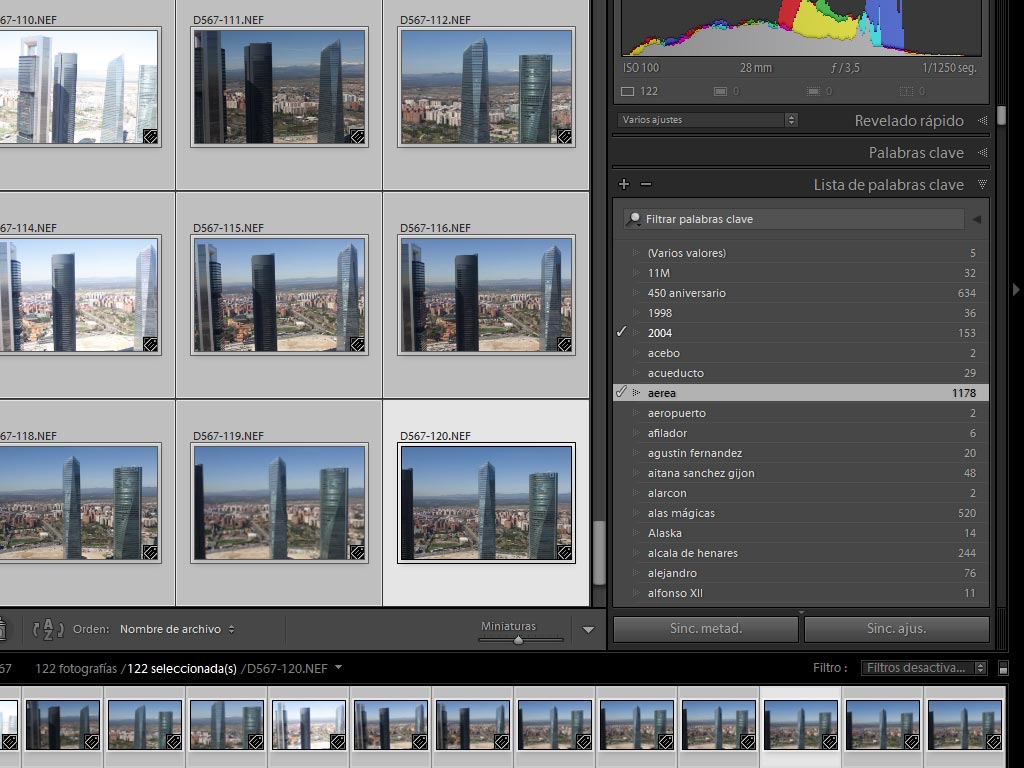The height and width of the screenshot is (768, 1024).
Task: Select the D567-116.NEF grid thumbnail
Action: click(487, 295)
